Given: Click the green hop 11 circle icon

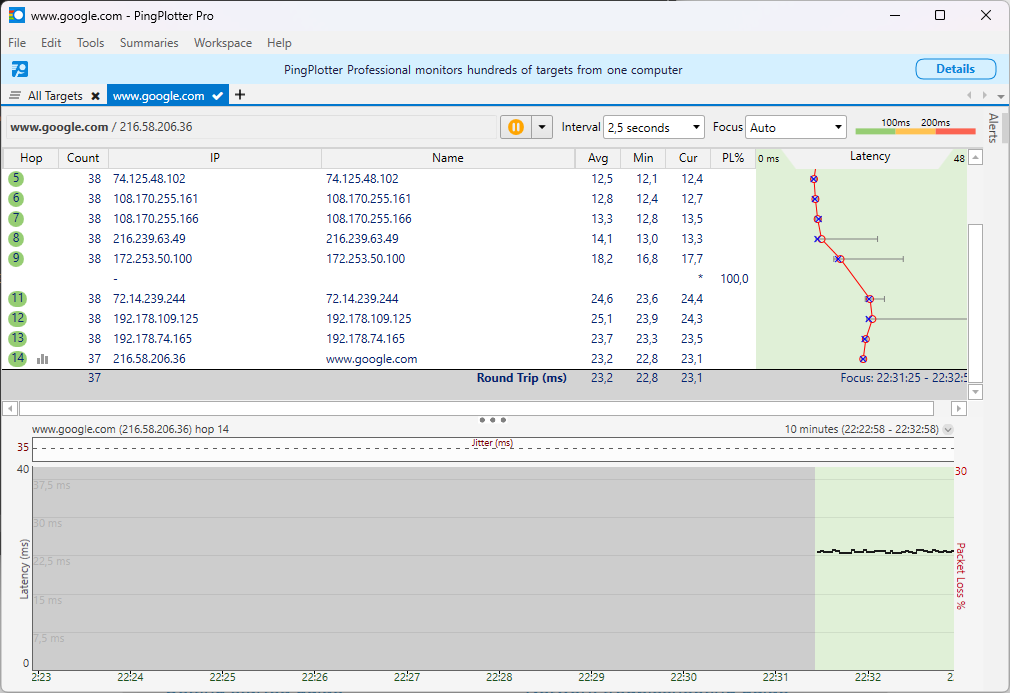Looking at the screenshot, I should 17,298.
